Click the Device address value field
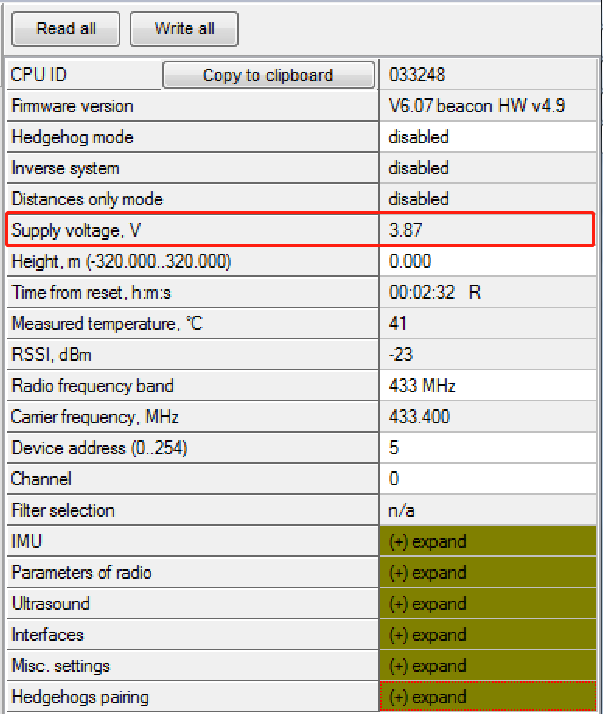This screenshot has width=603, height=714. point(488,448)
